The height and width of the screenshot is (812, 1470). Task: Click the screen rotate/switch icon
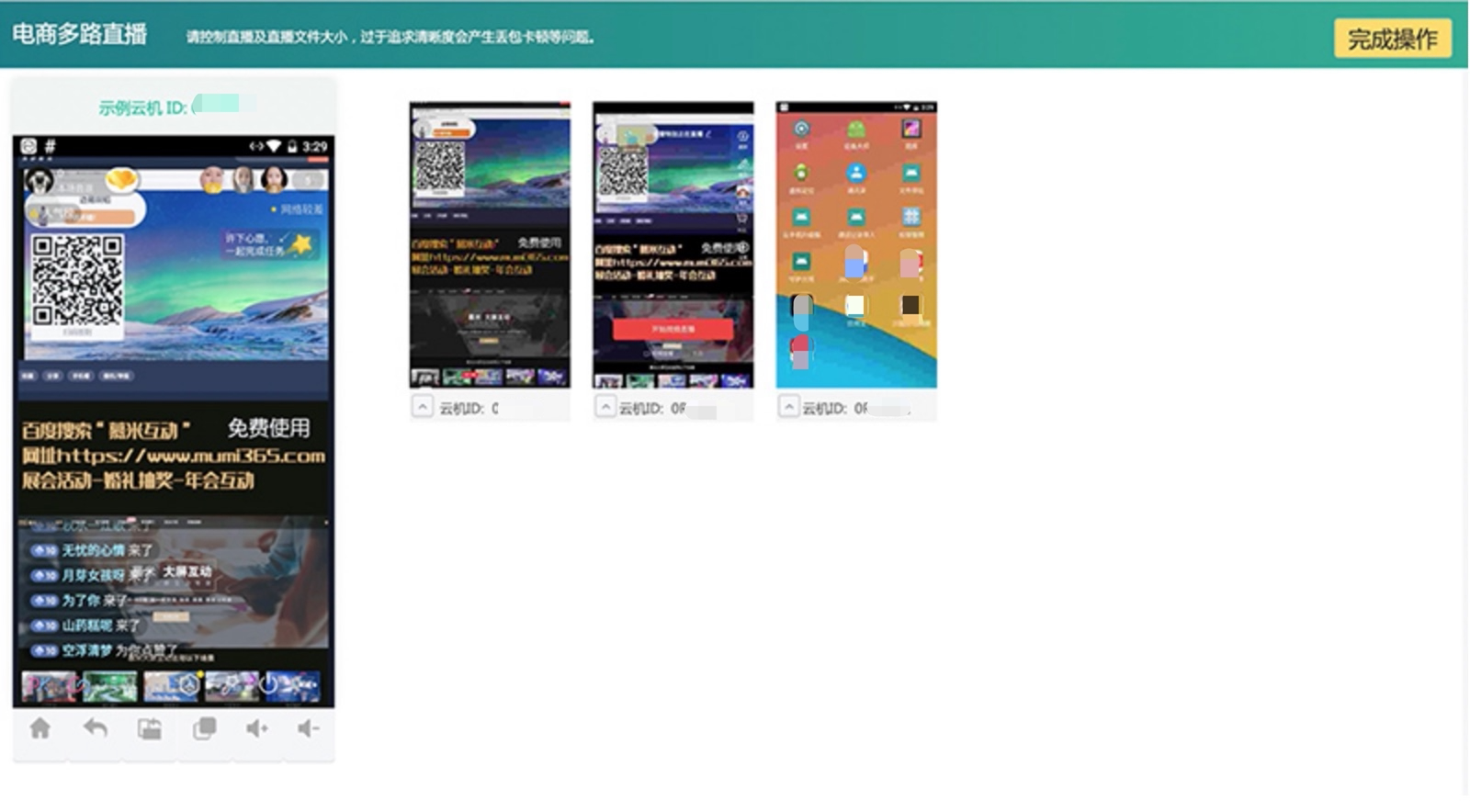[149, 728]
